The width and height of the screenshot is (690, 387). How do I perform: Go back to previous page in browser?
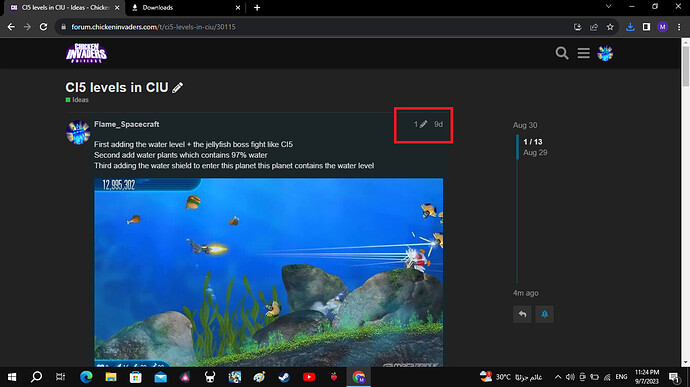point(11,27)
